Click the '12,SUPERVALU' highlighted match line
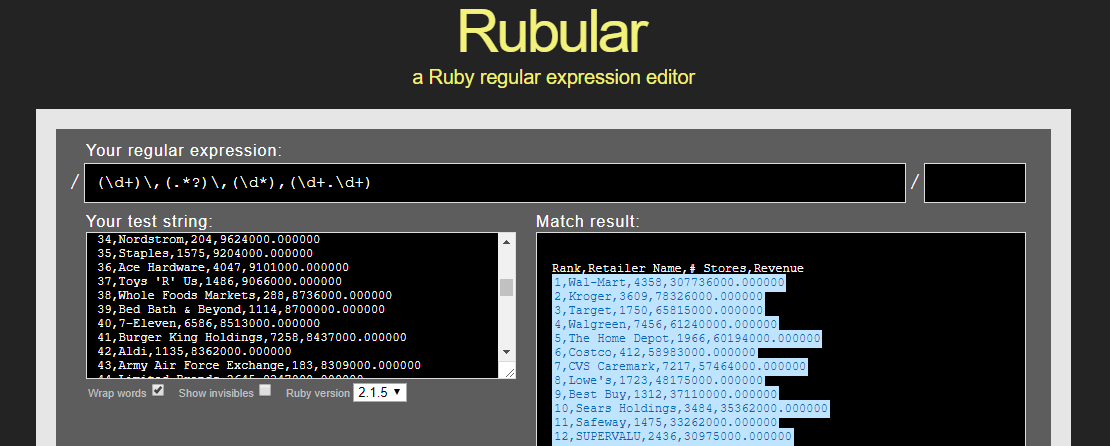The width and height of the screenshot is (1110, 446). coord(673,437)
